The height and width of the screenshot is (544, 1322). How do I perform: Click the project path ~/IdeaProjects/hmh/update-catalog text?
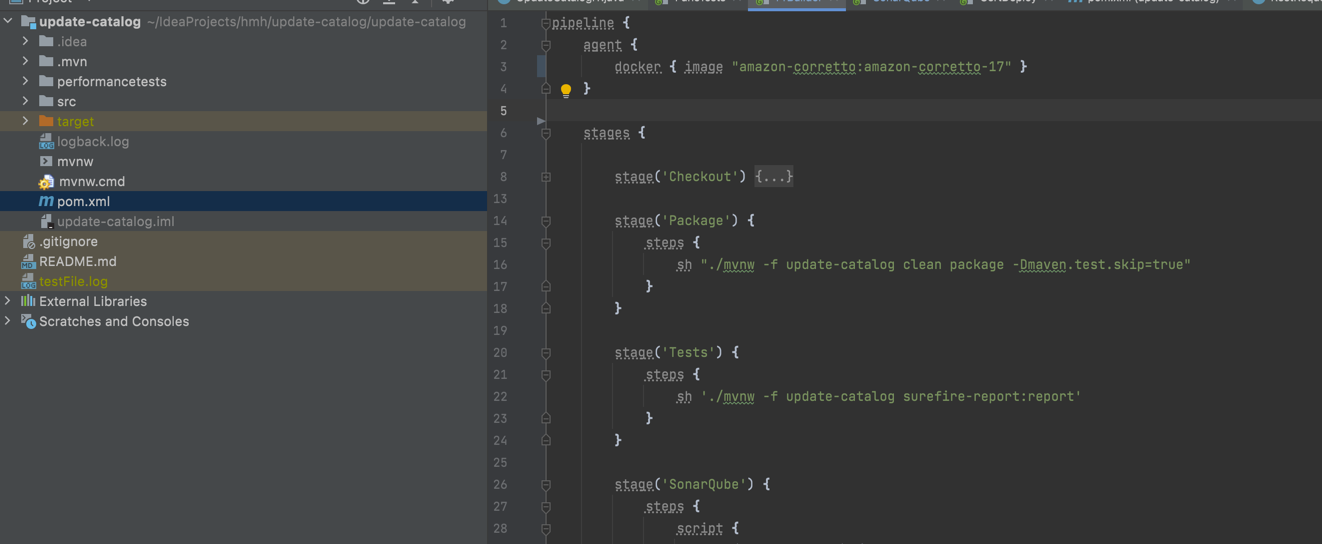click(x=306, y=21)
